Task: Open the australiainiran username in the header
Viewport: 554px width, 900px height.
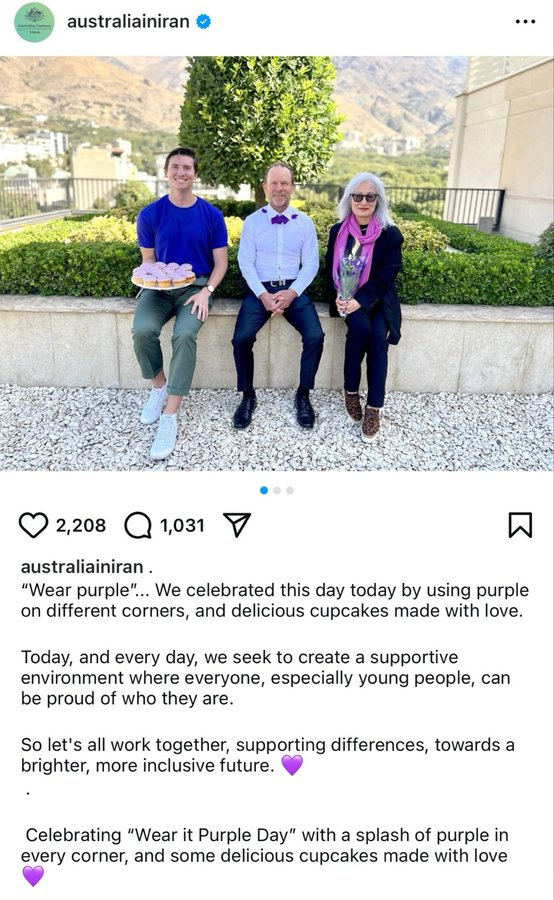Action: (x=128, y=22)
